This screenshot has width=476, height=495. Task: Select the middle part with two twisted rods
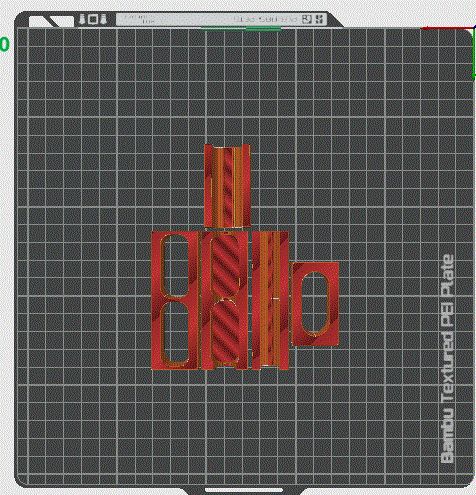click(225, 300)
